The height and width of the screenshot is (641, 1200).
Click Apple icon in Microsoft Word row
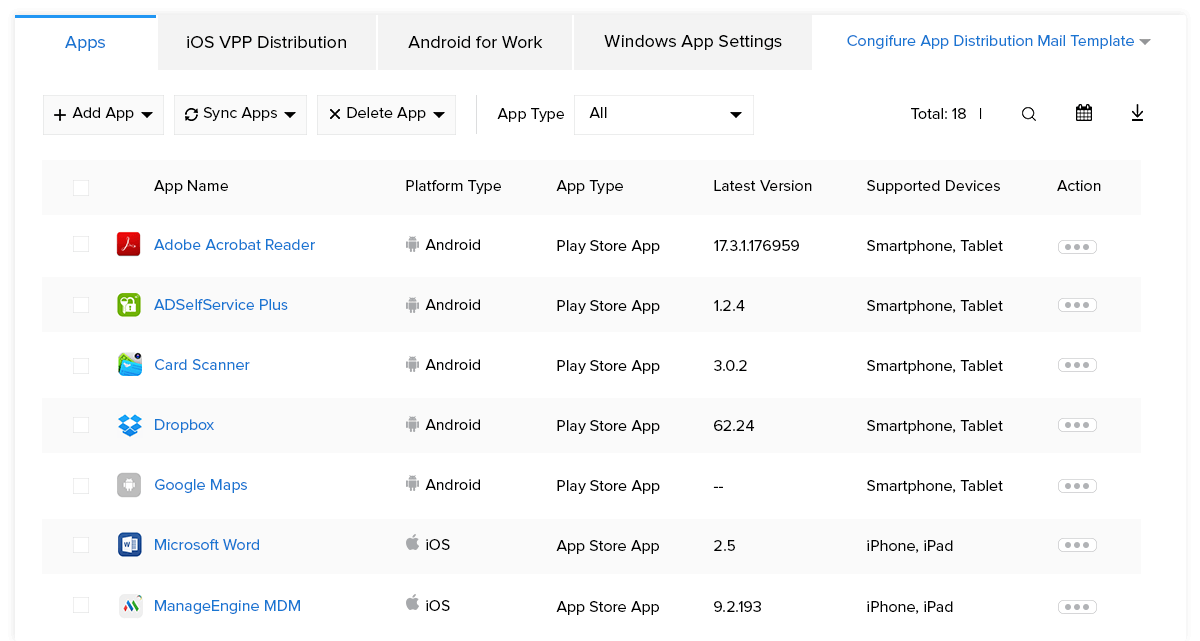pos(412,543)
